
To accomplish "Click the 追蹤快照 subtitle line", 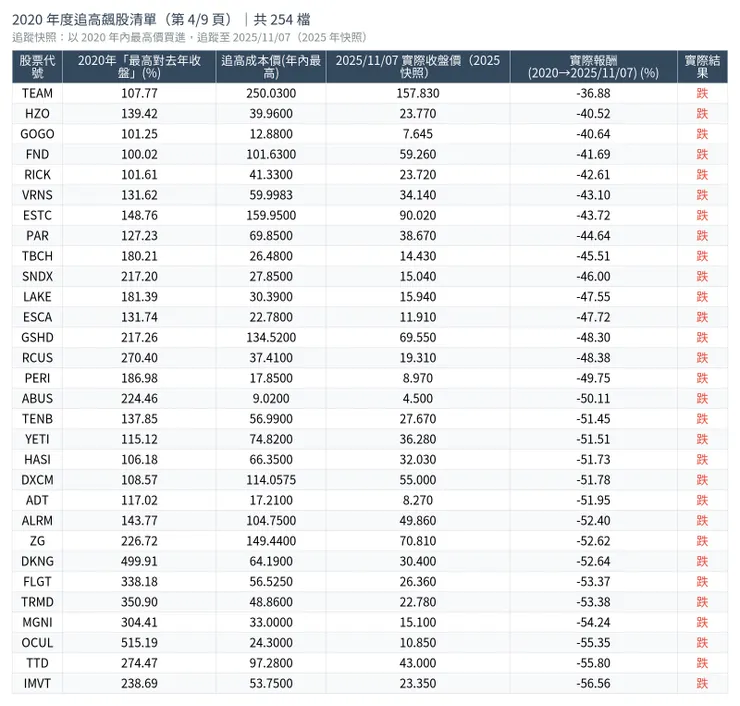I will [189, 37].
